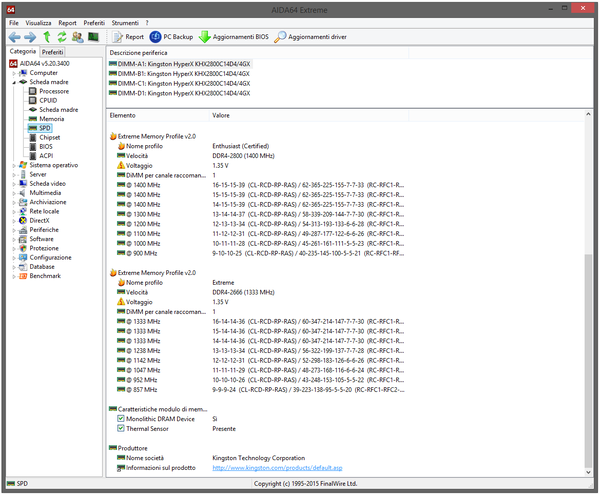Select DIMM-D1 Kingston HyperX device
600x495 pixels.
(x=179, y=93)
